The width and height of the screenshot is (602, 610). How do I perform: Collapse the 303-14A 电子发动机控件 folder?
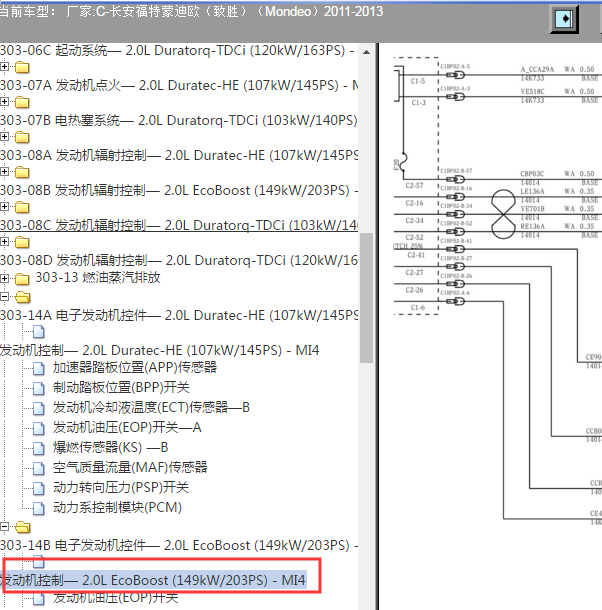tap(4, 297)
